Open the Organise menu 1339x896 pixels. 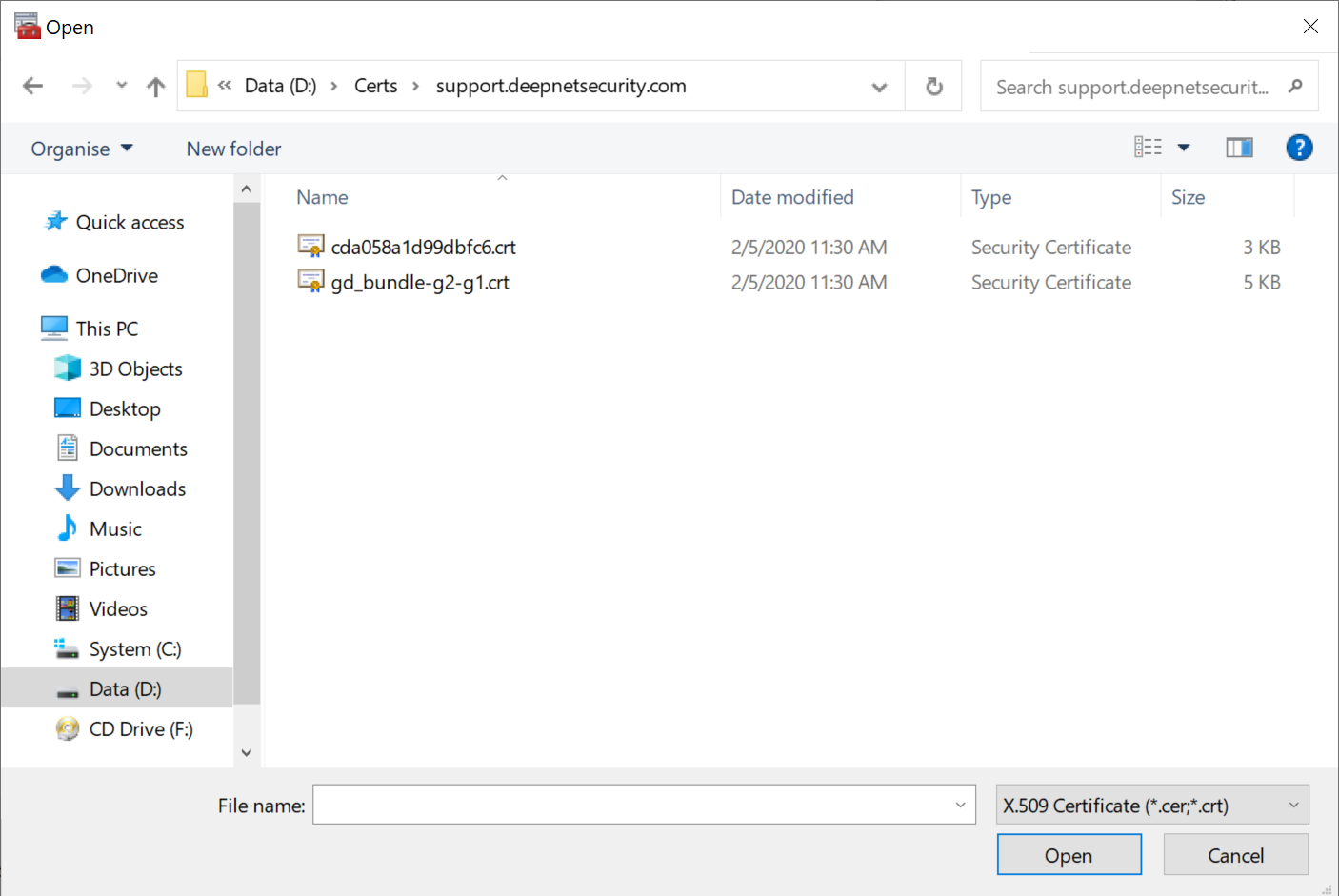[81, 149]
